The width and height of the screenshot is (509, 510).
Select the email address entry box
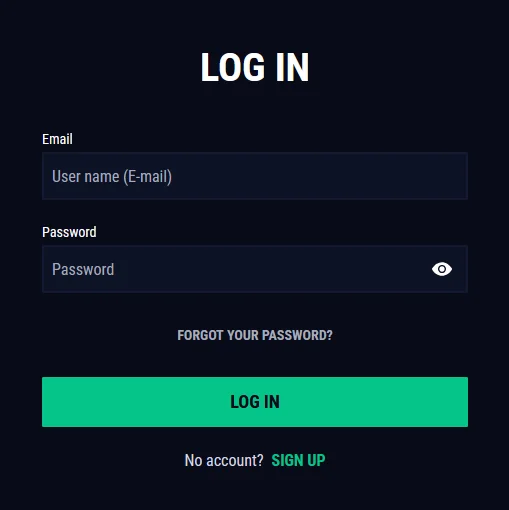(255, 176)
